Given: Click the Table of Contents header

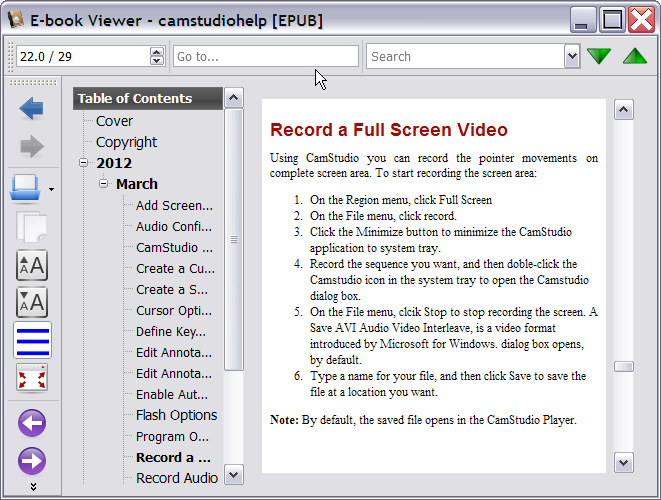Looking at the screenshot, I should coord(148,98).
